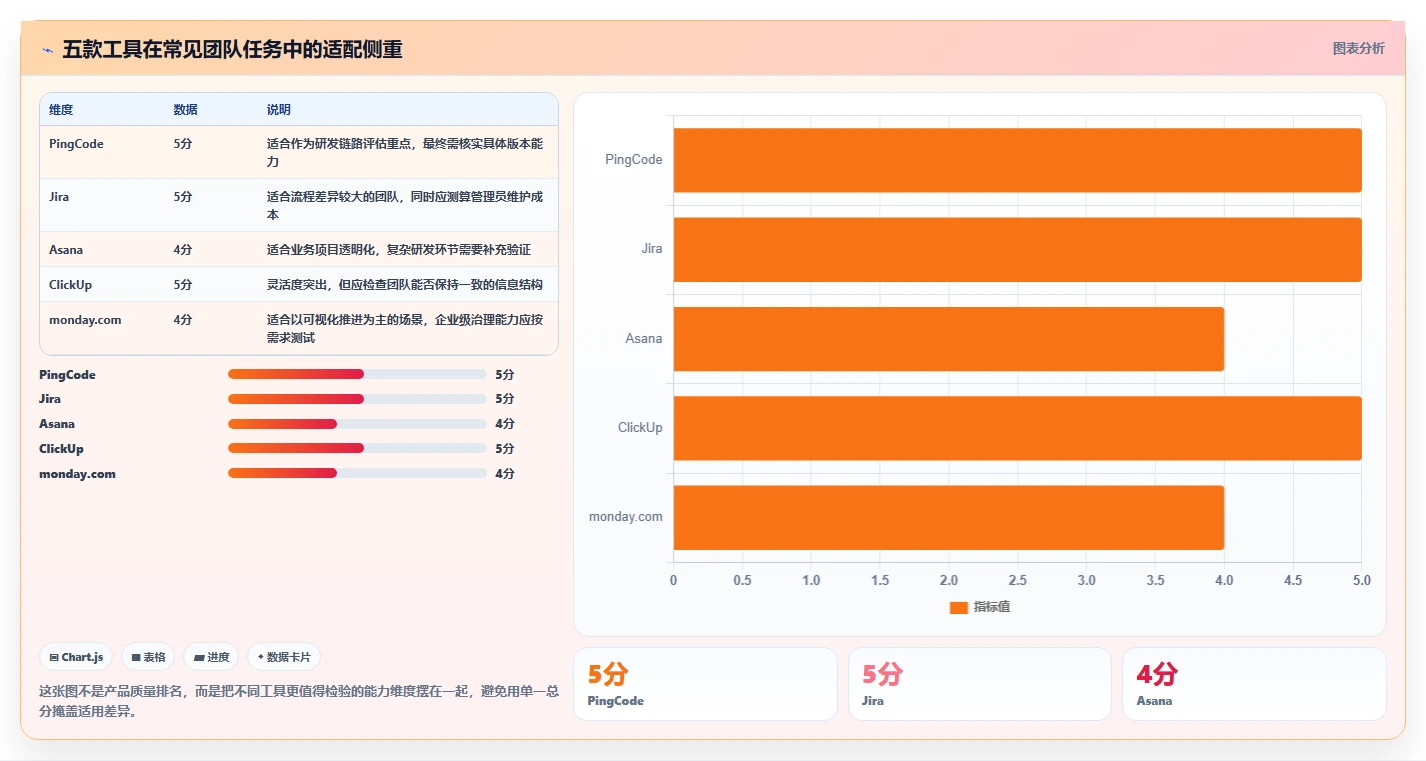Select the 表格 tag chip
Viewport: 1426px width, 761px height.
(x=148, y=657)
